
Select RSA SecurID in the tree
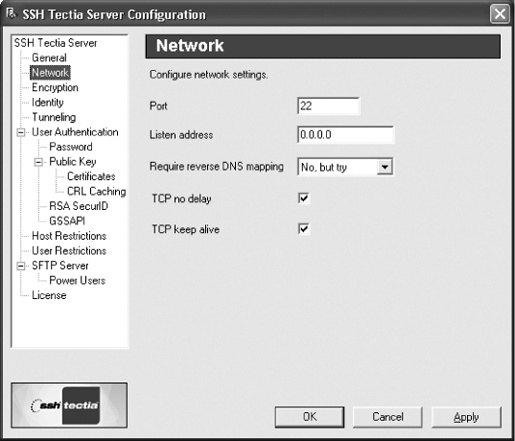pyautogui.click(x=79, y=206)
